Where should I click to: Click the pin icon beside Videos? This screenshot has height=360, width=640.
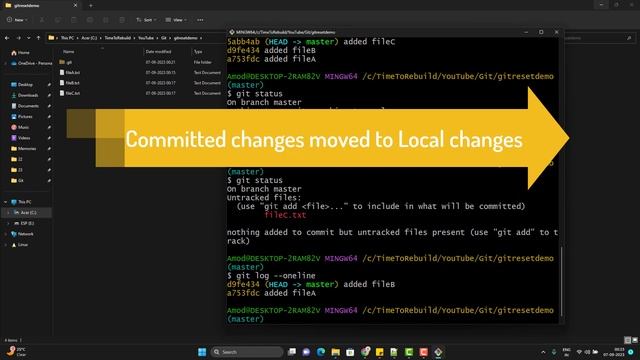pyautogui.click(x=49, y=138)
